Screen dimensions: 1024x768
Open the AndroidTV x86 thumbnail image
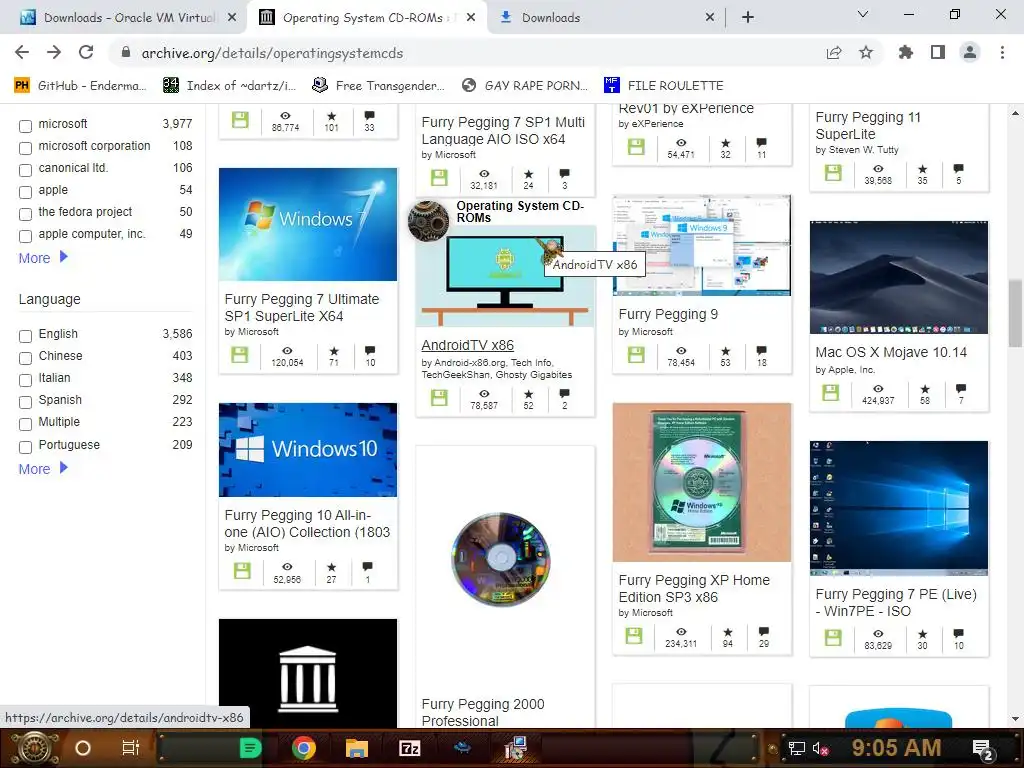point(505,276)
